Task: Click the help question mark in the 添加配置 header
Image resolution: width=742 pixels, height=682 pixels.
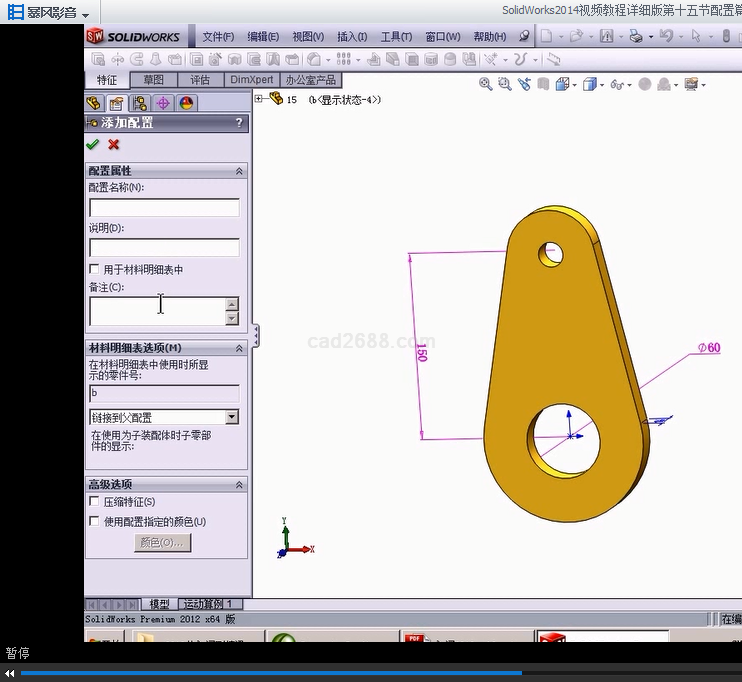Action: 239,123
